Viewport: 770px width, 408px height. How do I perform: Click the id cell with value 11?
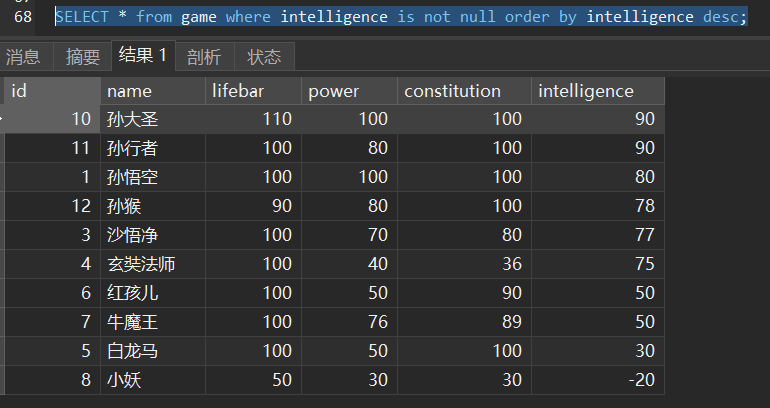pyautogui.click(x=53, y=148)
